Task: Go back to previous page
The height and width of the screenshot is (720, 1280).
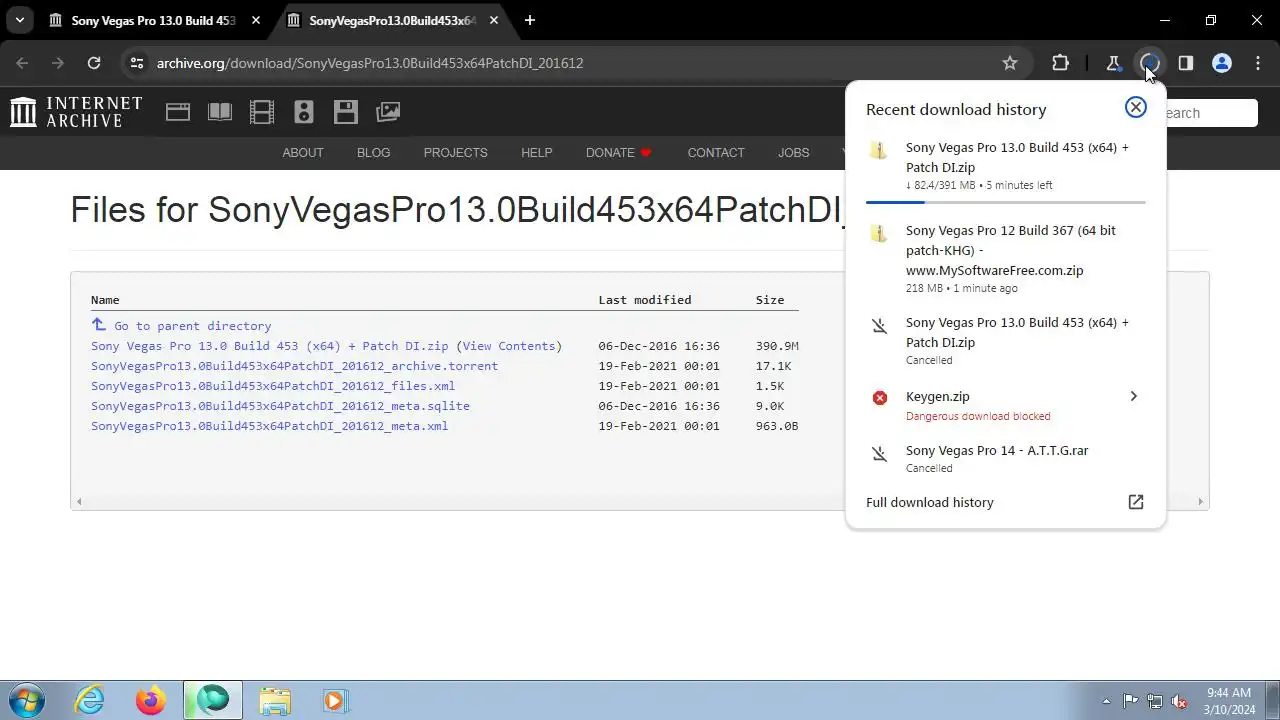Action: (x=22, y=63)
